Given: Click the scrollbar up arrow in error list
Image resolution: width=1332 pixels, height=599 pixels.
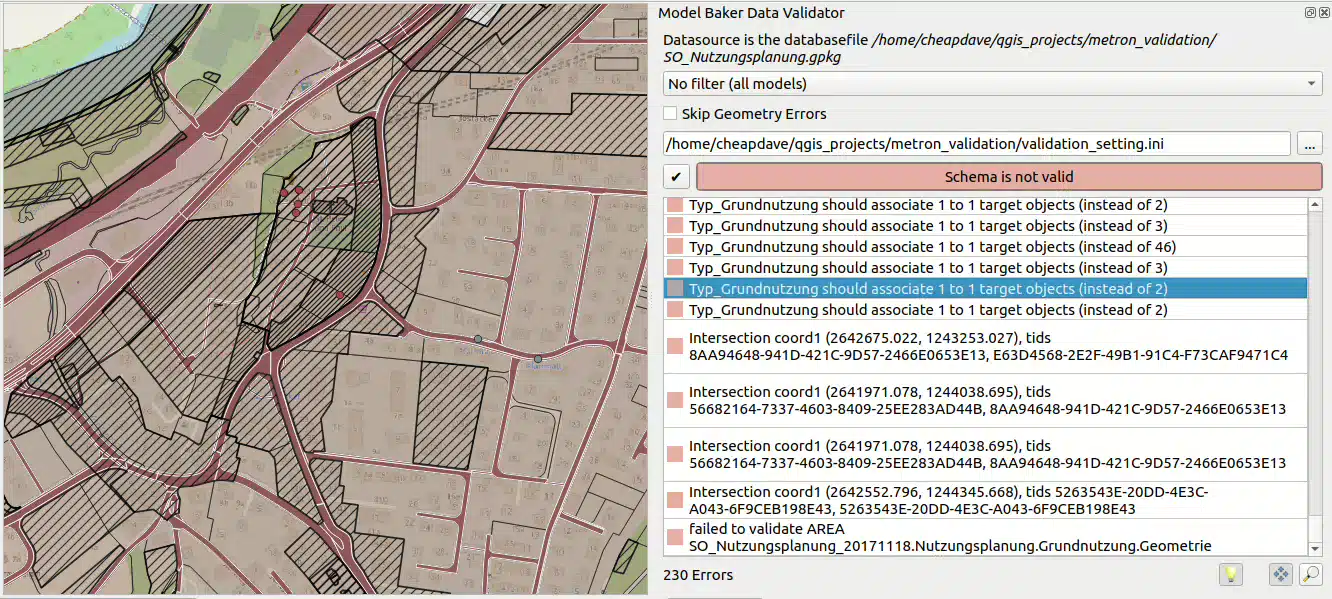Looking at the screenshot, I should (x=1315, y=206).
